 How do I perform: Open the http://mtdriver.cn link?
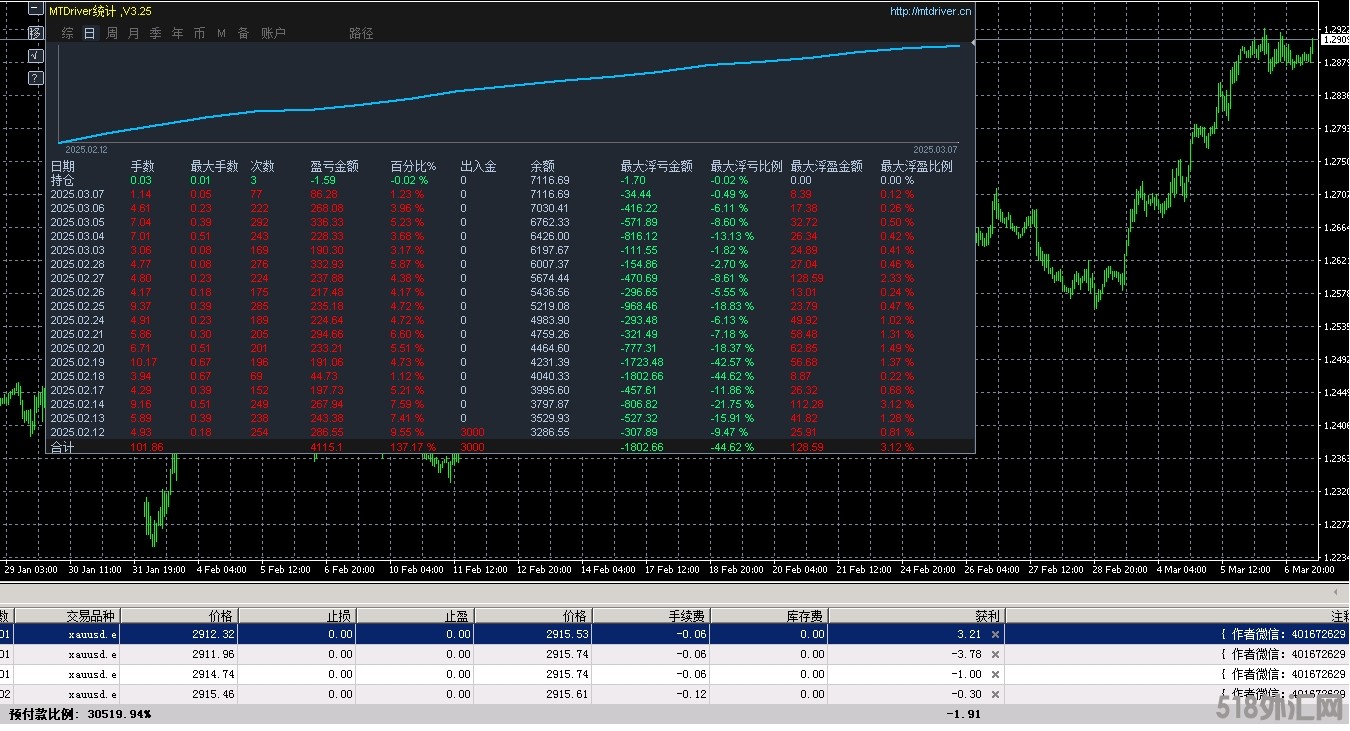coord(930,11)
